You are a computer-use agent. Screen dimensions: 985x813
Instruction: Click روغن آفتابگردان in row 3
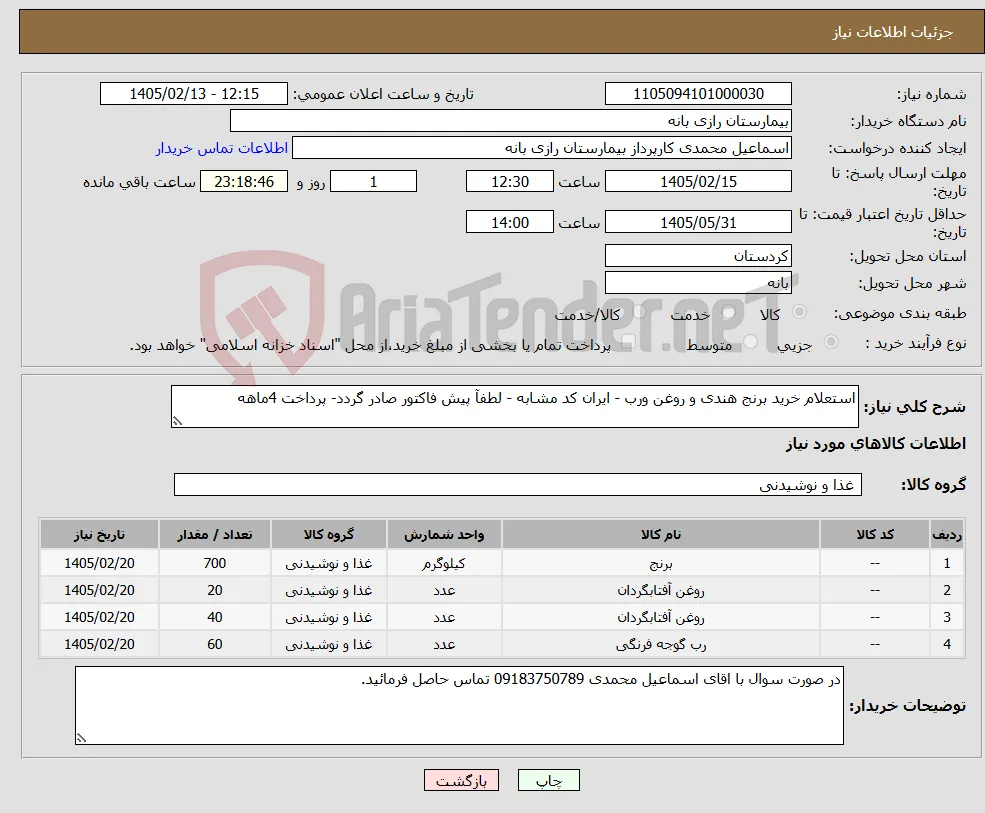[660, 618]
